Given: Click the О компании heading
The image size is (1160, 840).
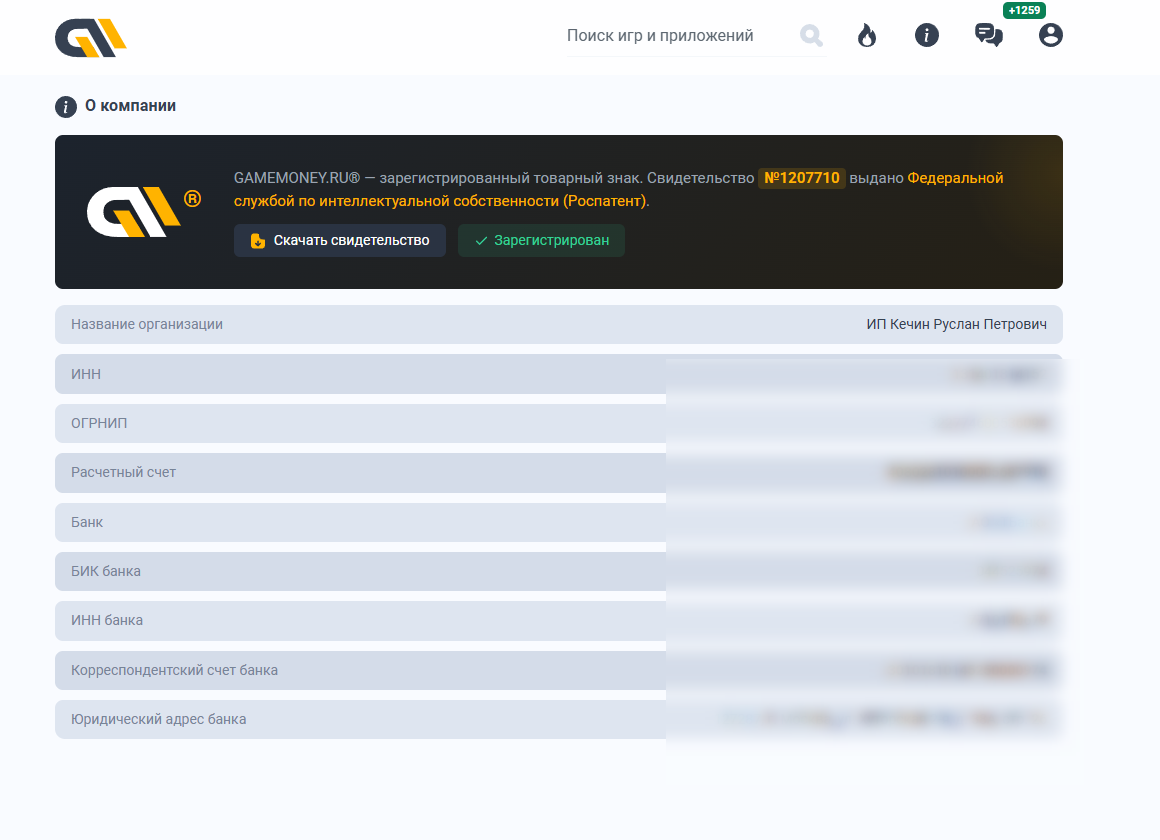Looking at the screenshot, I should (x=130, y=106).
